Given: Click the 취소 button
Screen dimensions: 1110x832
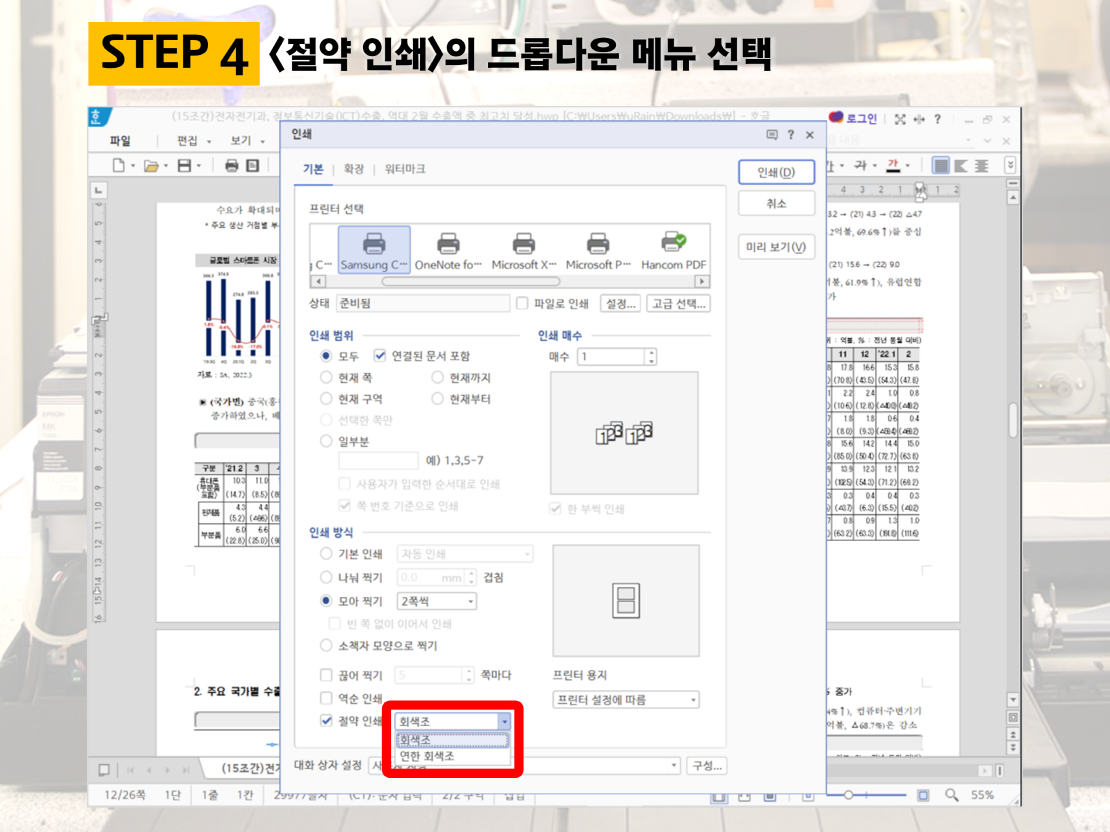Looking at the screenshot, I should 776,203.
